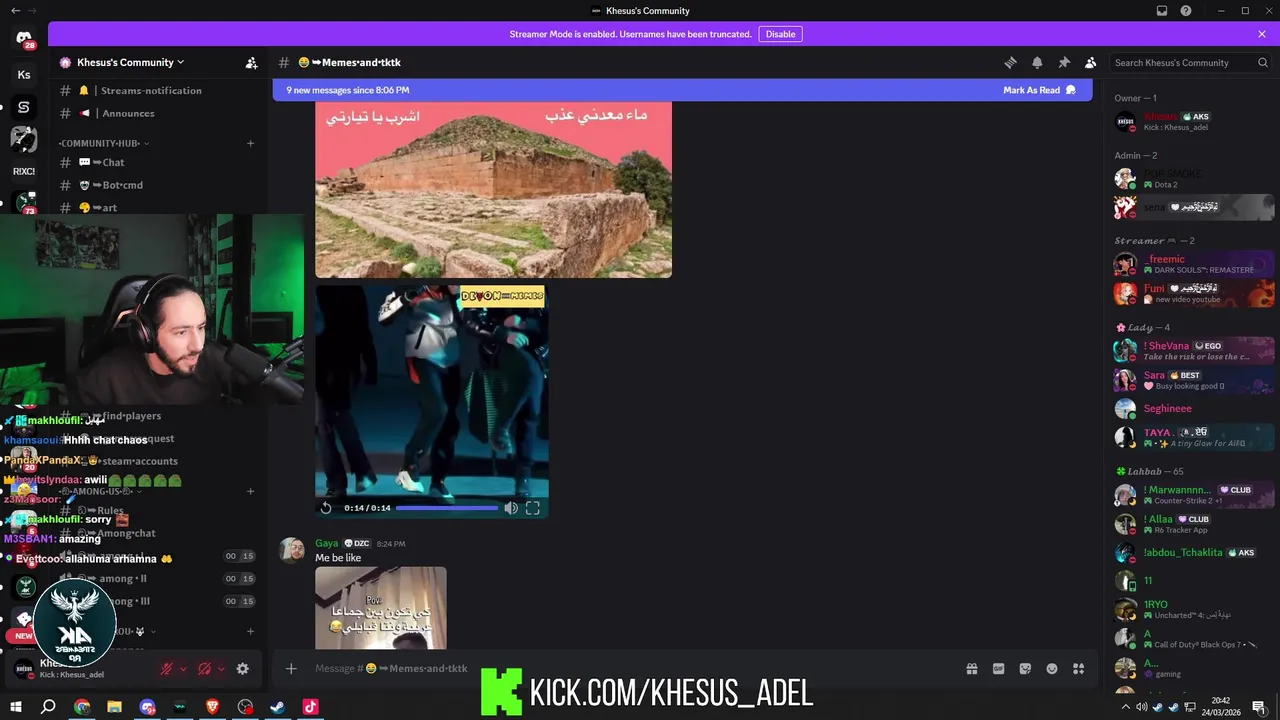
Task: Click the invite members icon beside server name
Action: point(251,62)
